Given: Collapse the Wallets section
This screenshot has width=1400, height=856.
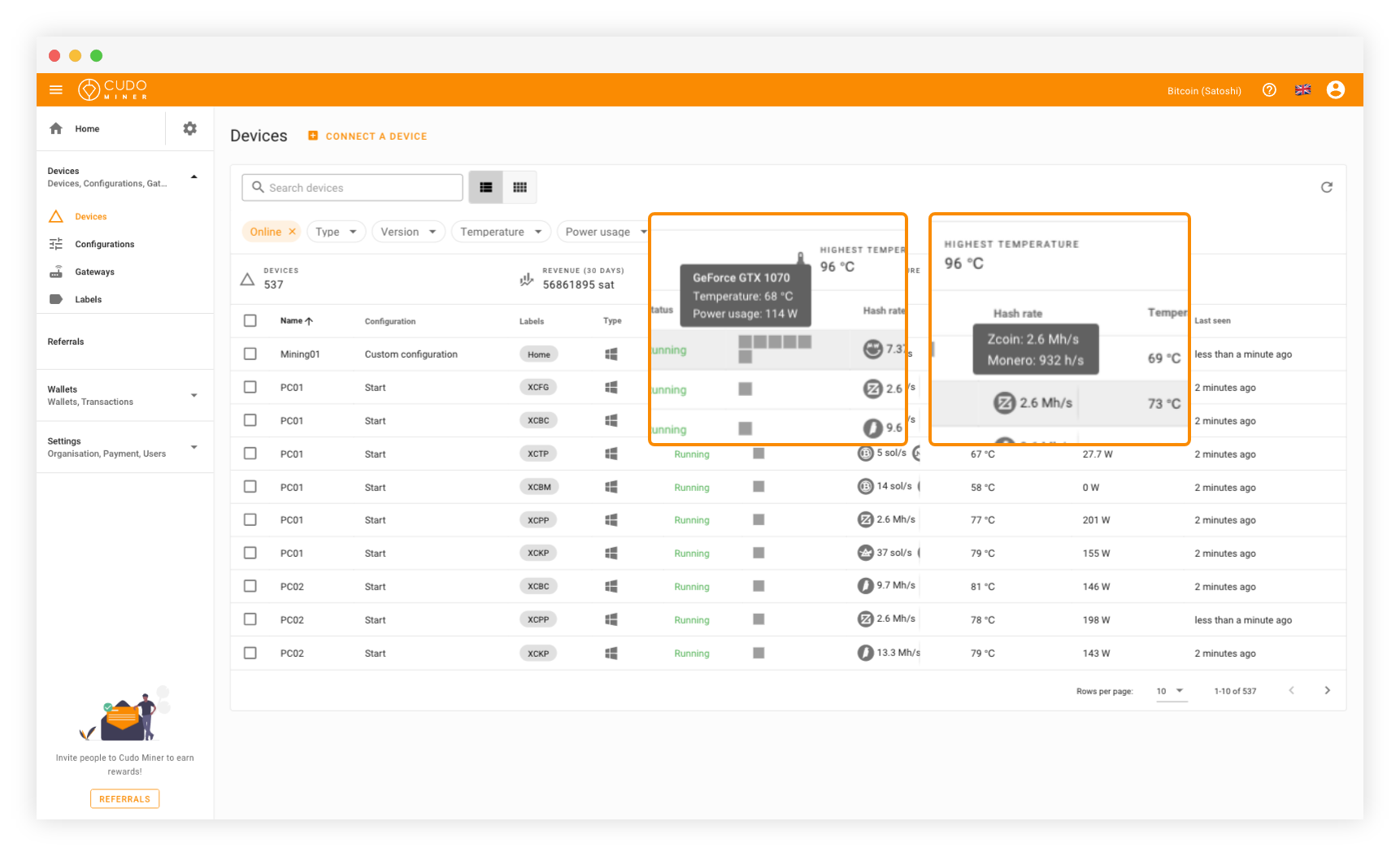Looking at the screenshot, I should coord(193,395).
